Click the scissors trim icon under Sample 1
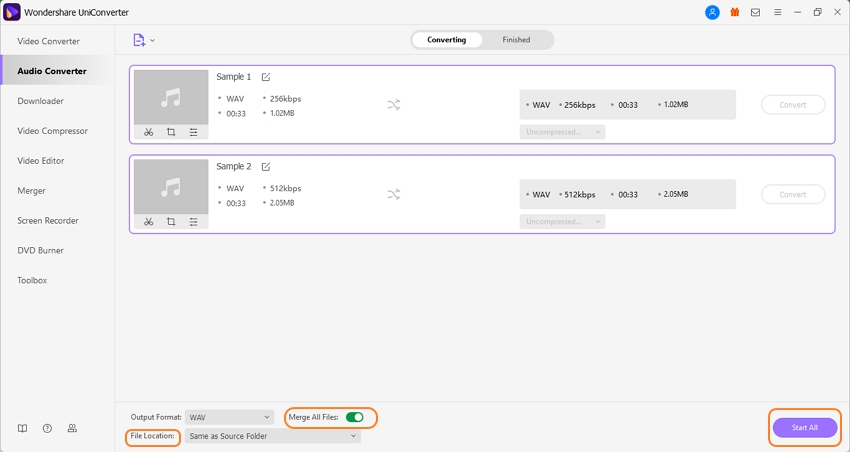The width and height of the screenshot is (850, 452). pos(148,132)
